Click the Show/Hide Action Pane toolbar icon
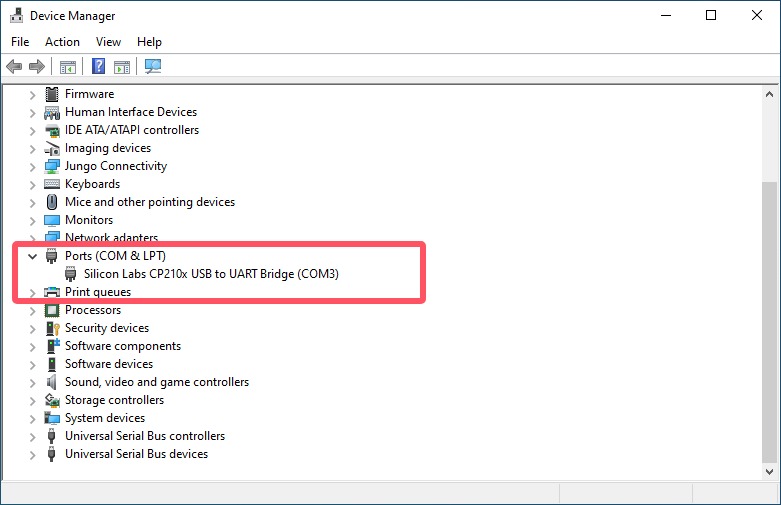This screenshot has height=505, width=781. coord(122,67)
